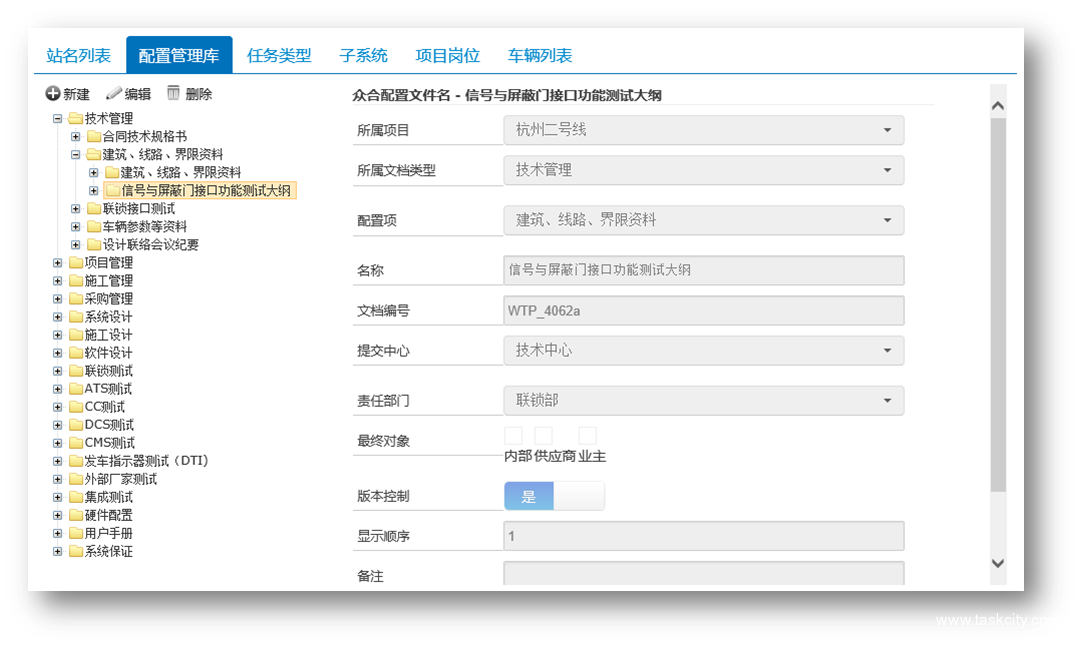Open the 责任部门 dropdown showing 联锁部
Viewport: 1080px width, 647px height.
703,400
